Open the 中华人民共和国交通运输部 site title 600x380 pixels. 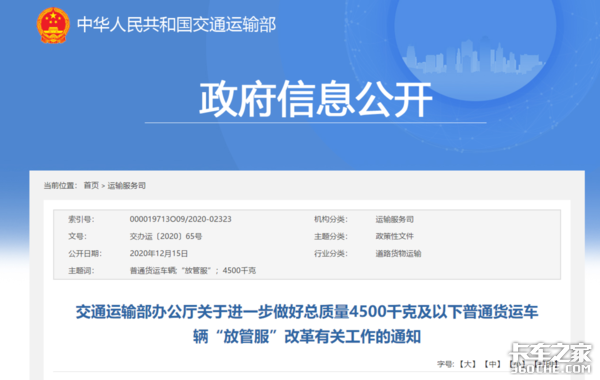(176, 25)
